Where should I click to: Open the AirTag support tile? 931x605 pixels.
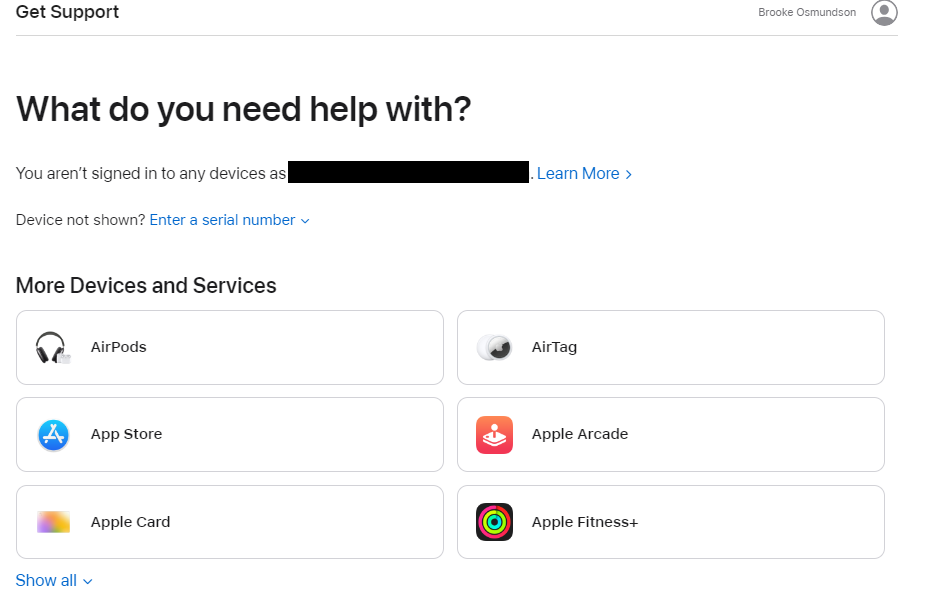click(x=670, y=347)
